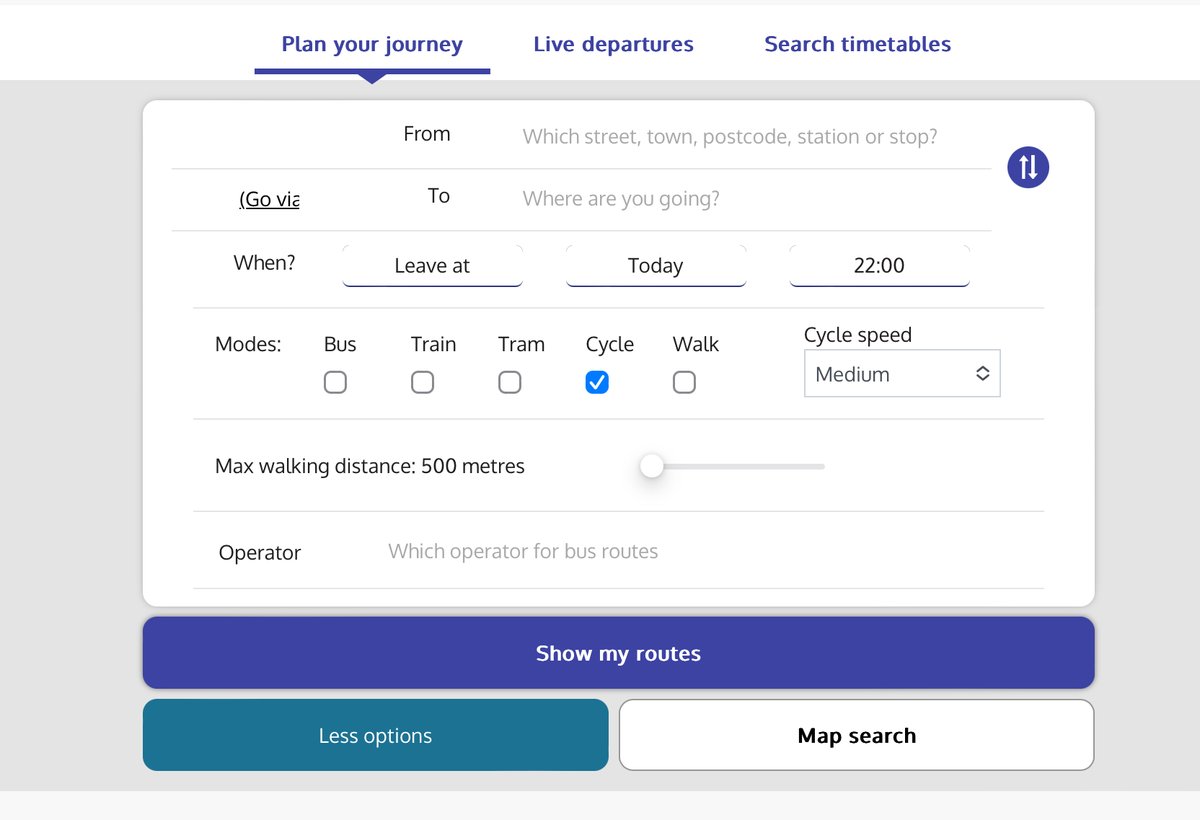Viewport: 1200px width, 820px height.
Task: Tick the Walk mode checkbox
Action: pyautogui.click(x=684, y=382)
